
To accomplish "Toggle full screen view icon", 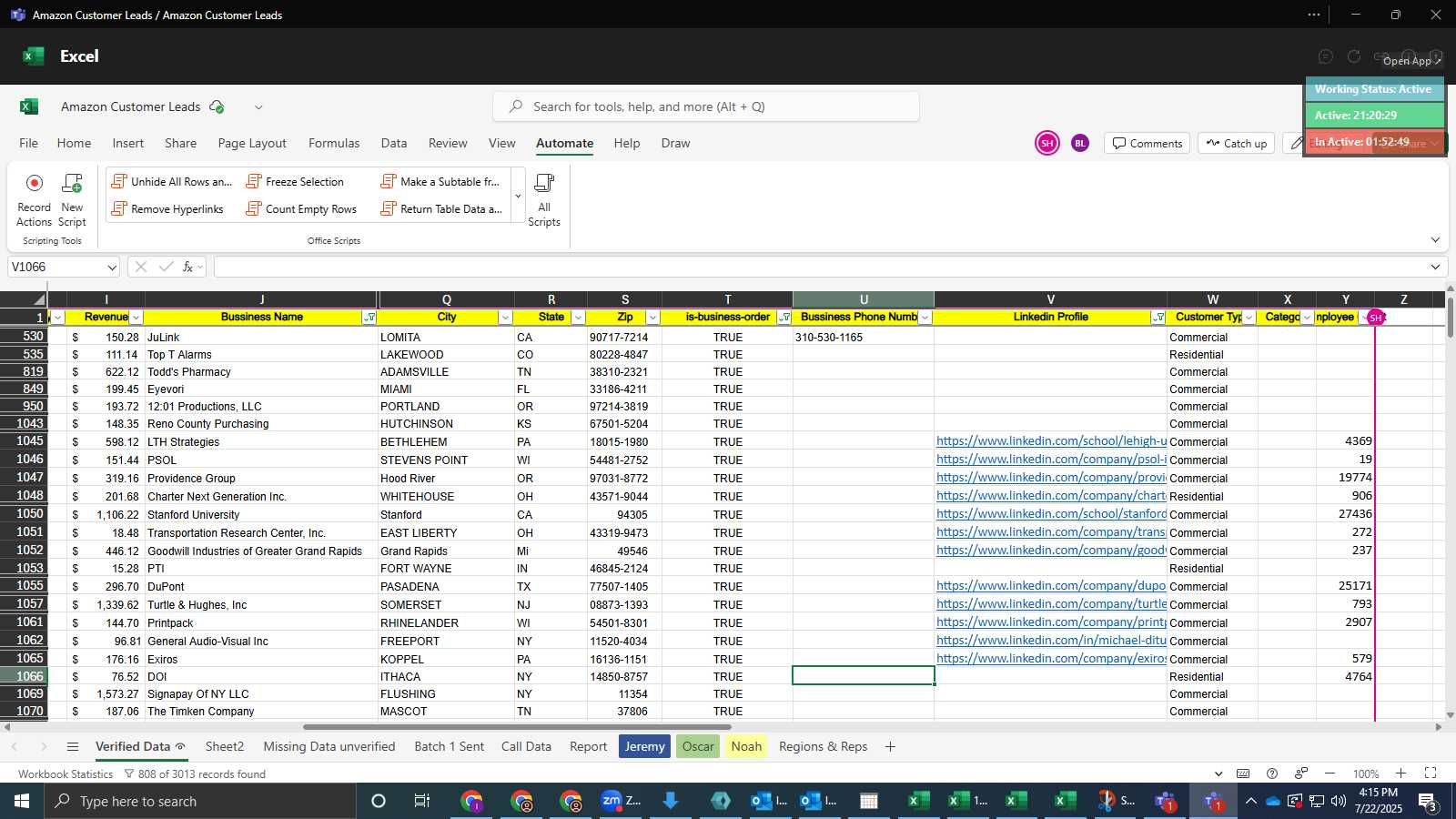I will pyautogui.click(x=1431, y=773).
